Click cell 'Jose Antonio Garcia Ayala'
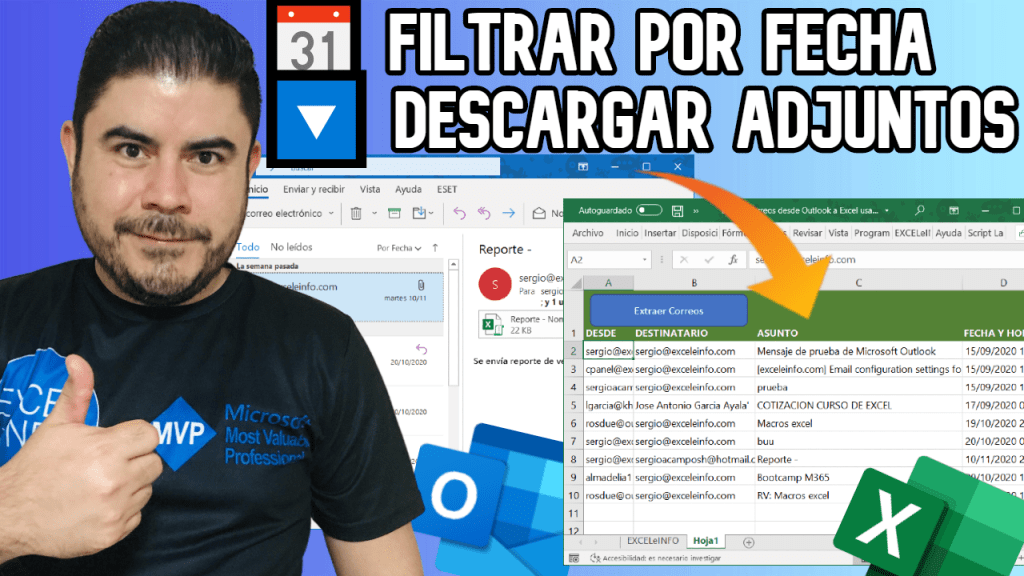 (694, 406)
